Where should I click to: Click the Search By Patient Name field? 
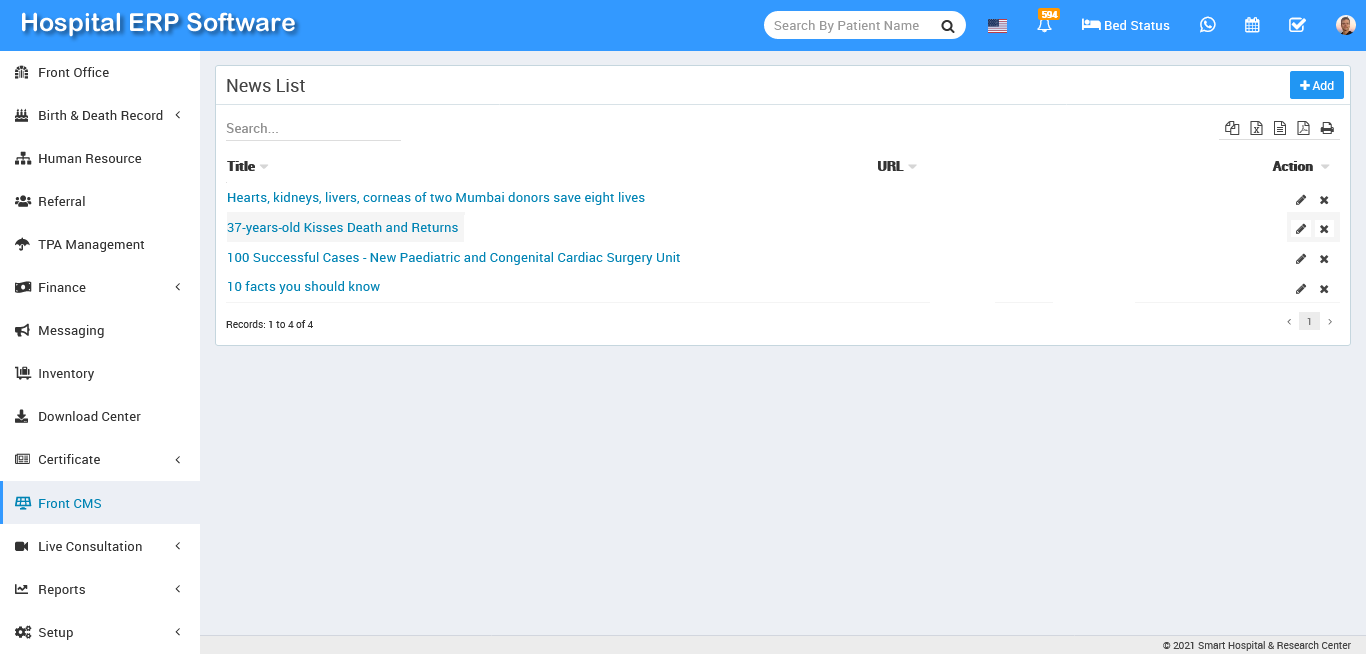(x=852, y=26)
